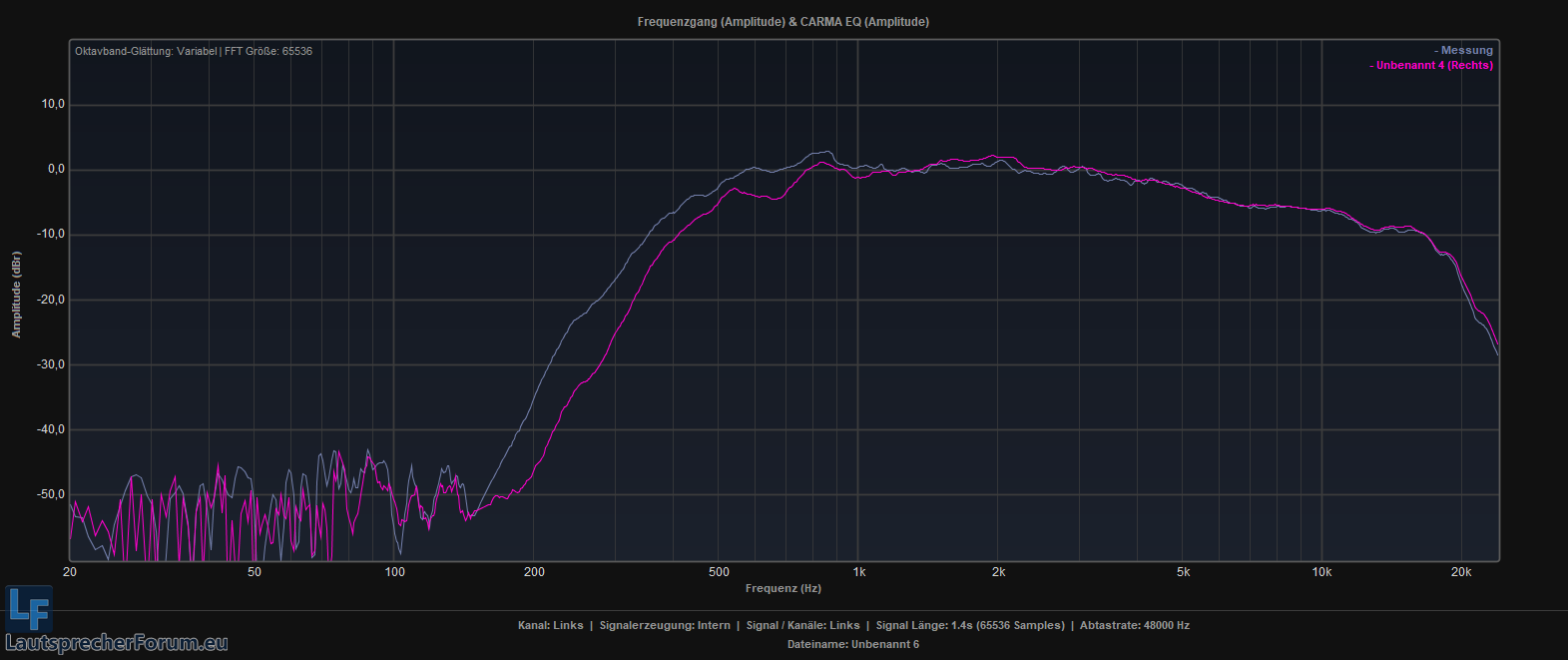Click the Abtastrate: 48000 Hz status text
This screenshot has height=660, width=1568.
point(1135,626)
